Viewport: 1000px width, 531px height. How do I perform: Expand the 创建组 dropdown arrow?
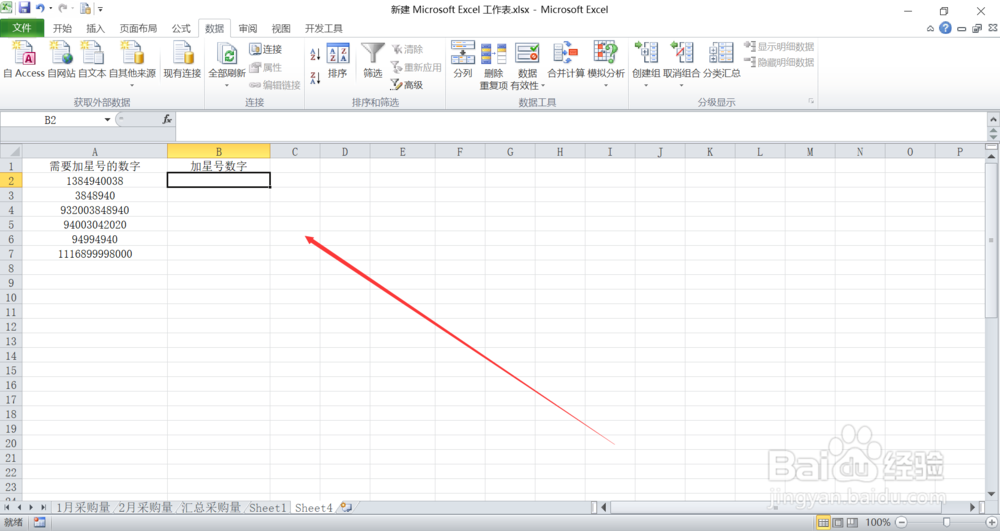click(646, 85)
